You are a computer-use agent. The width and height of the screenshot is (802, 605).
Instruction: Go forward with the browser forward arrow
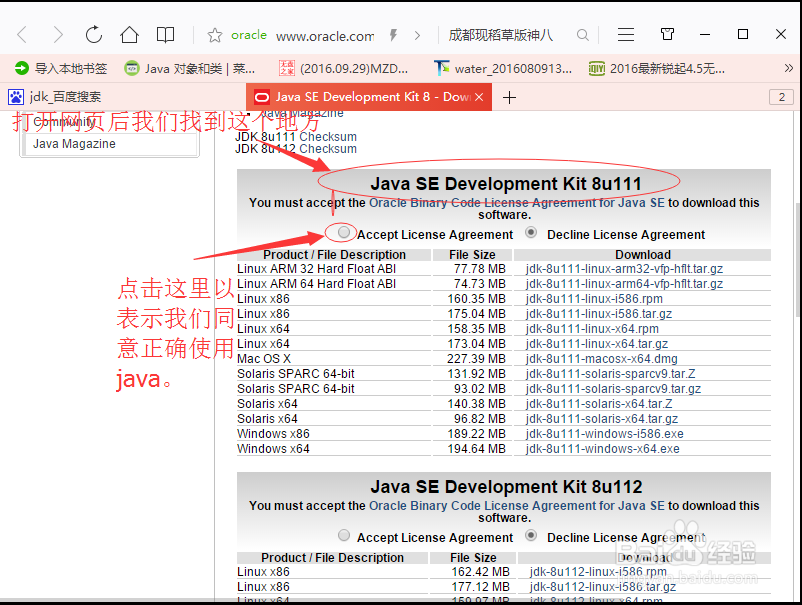58,35
